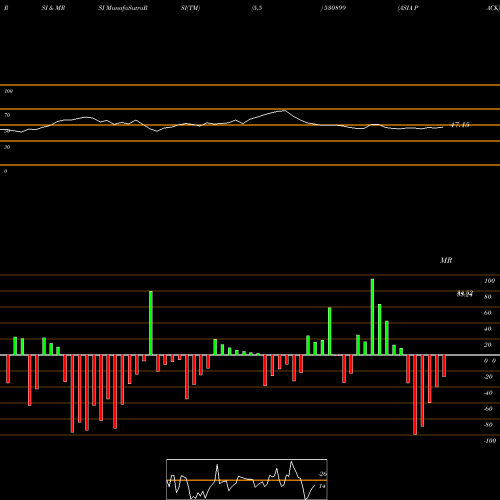The height and width of the screenshot is (500, 500).
Task: Click the -40 label on MR axis
Action: click(x=488, y=393)
